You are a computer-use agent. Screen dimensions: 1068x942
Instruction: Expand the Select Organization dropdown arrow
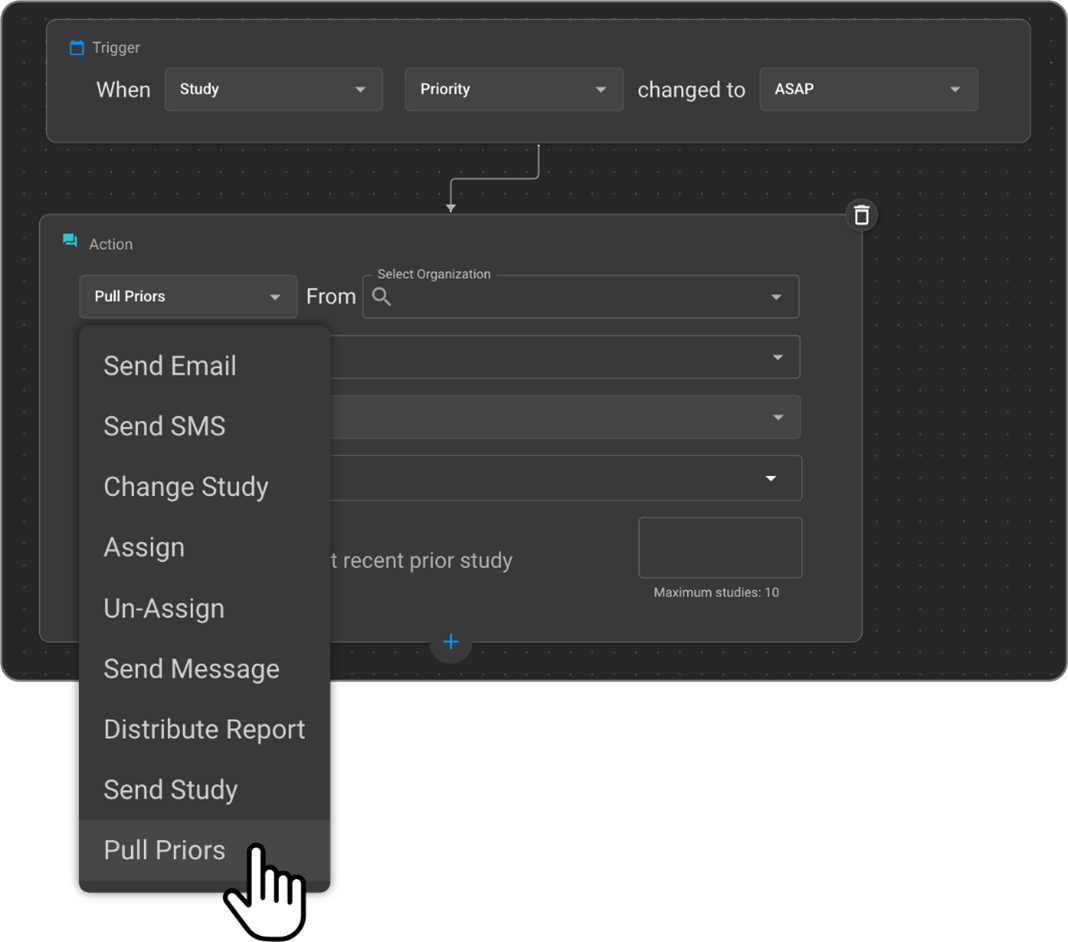(x=776, y=297)
